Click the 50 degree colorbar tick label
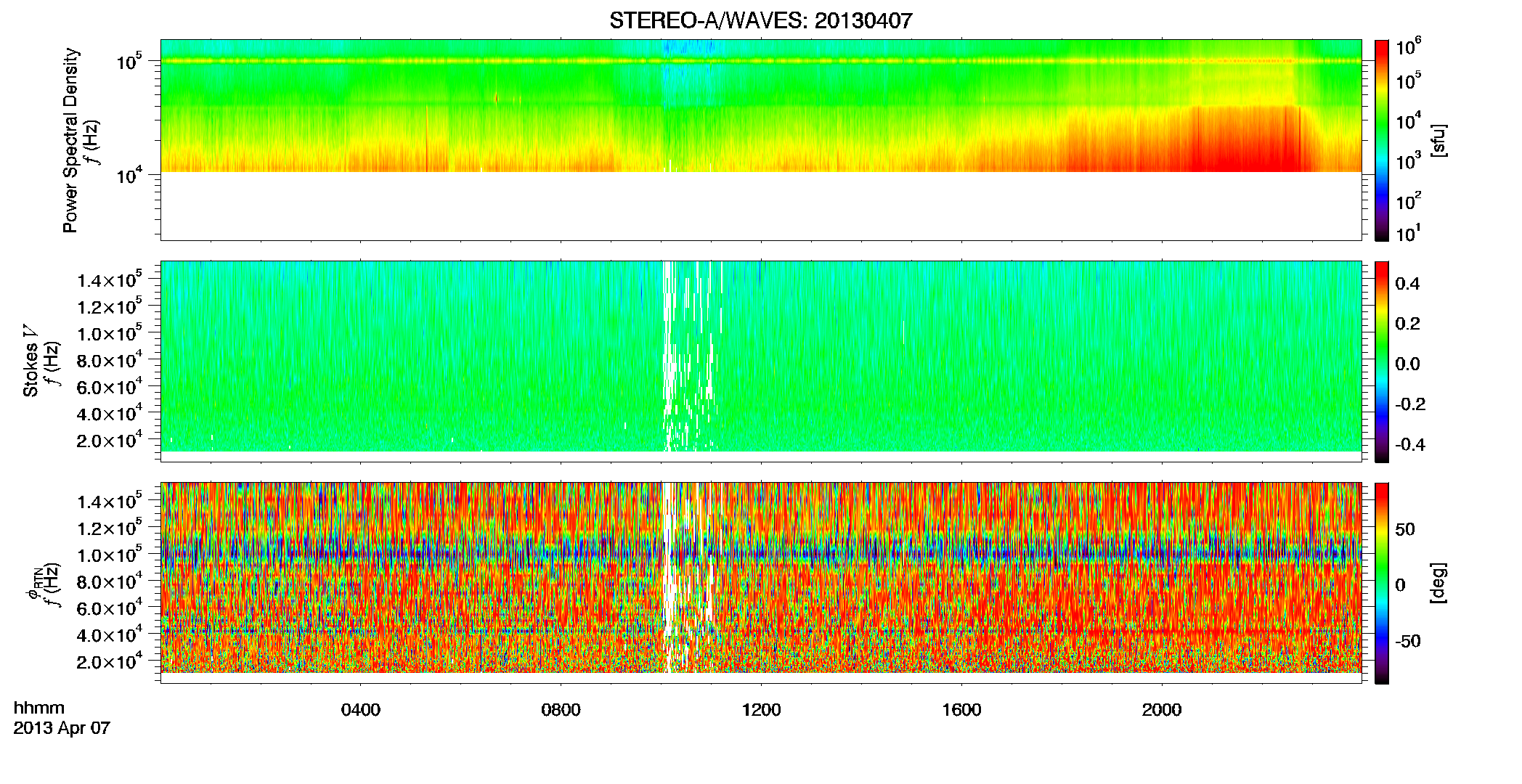The width and height of the screenshot is (1522, 784). tap(1405, 529)
